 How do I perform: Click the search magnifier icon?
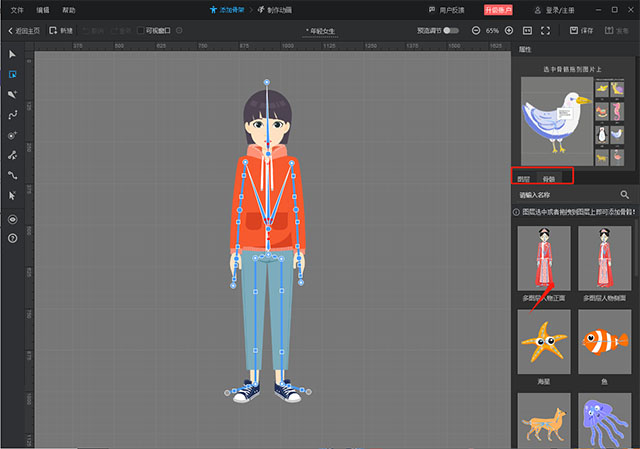625,195
